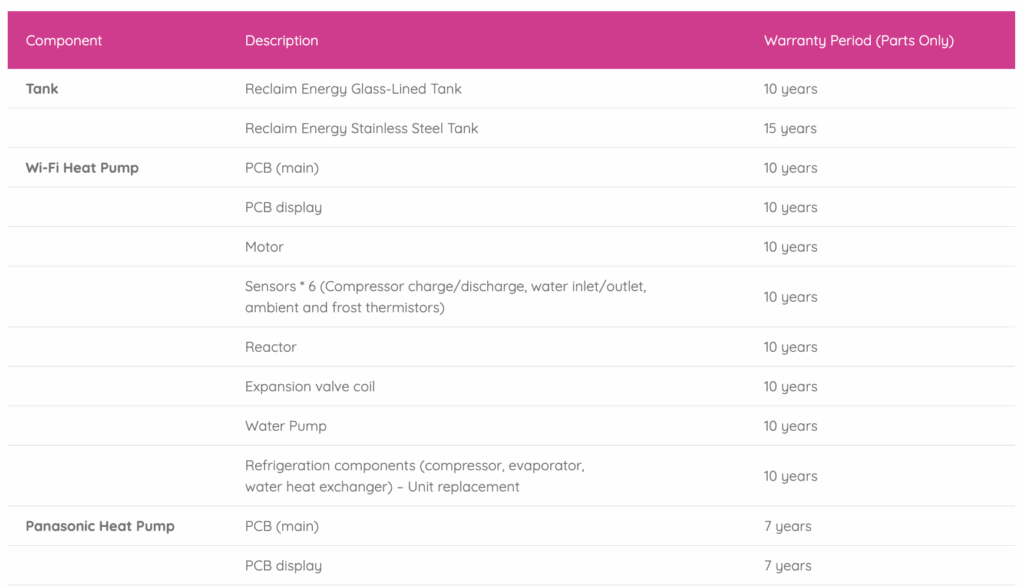Select the Water Pump description cell

(x=285, y=426)
